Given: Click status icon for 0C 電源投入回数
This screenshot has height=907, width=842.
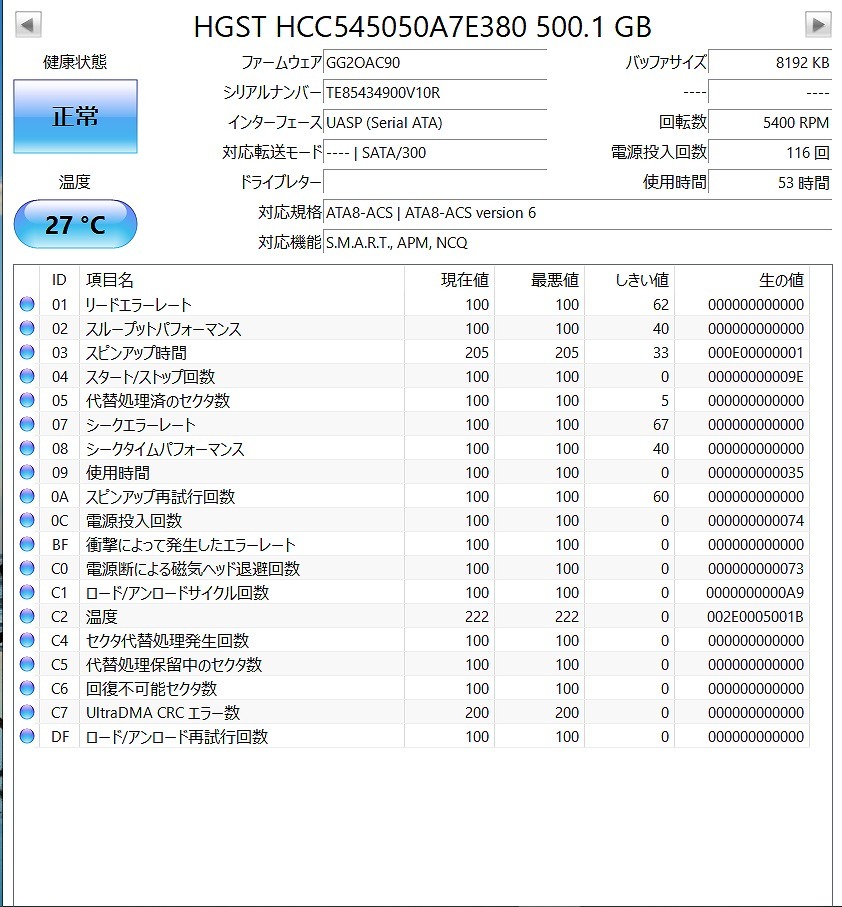Looking at the screenshot, I should [x=27, y=521].
